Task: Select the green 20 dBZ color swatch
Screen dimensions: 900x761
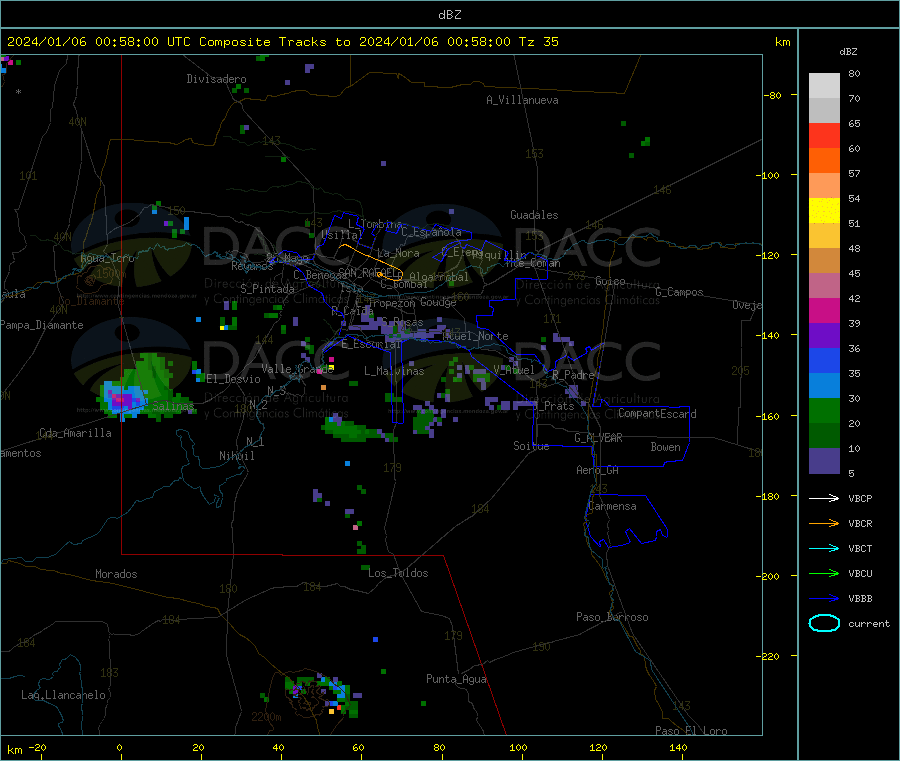Action: click(824, 410)
